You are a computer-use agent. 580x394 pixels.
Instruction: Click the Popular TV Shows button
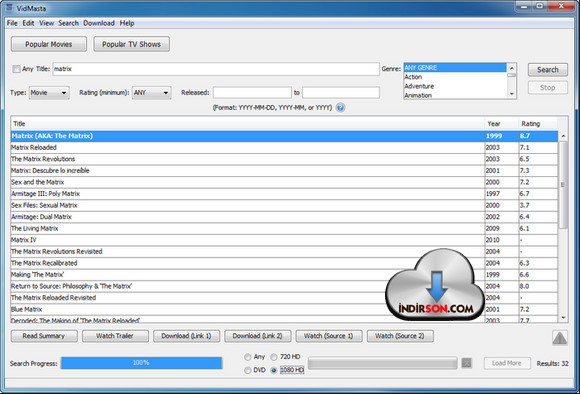point(131,44)
